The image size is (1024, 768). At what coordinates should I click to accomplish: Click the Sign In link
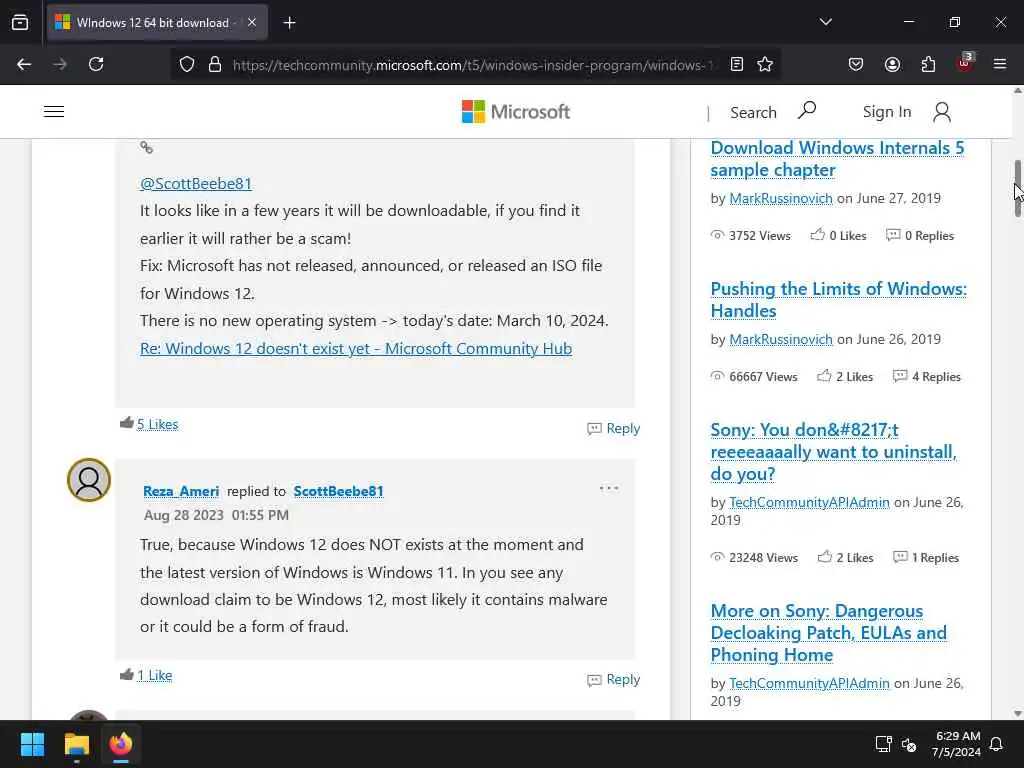click(x=886, y=112)
